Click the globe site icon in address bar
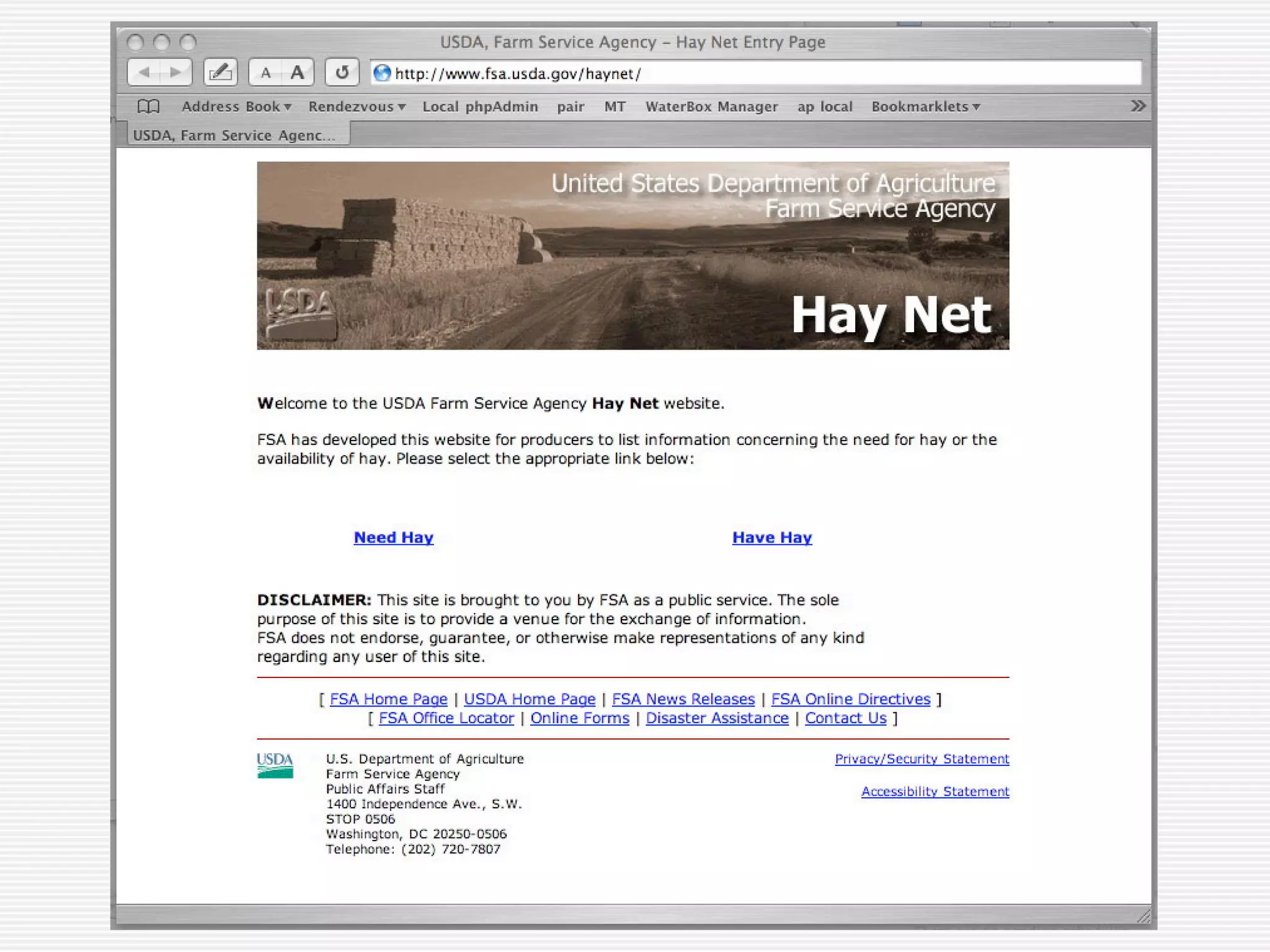This screenshot has width=1270, height=952. 382,73
